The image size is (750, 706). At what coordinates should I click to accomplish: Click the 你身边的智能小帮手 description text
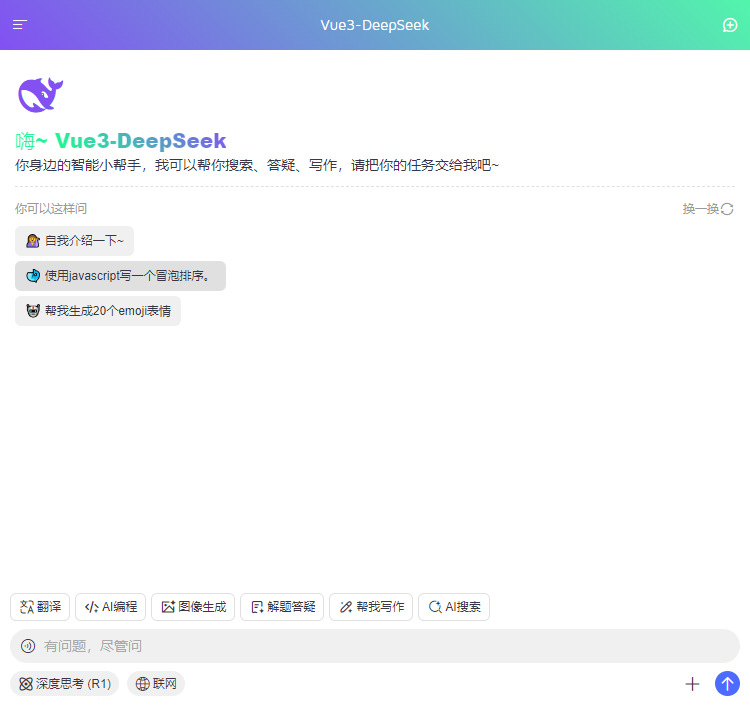pos(257,165)
